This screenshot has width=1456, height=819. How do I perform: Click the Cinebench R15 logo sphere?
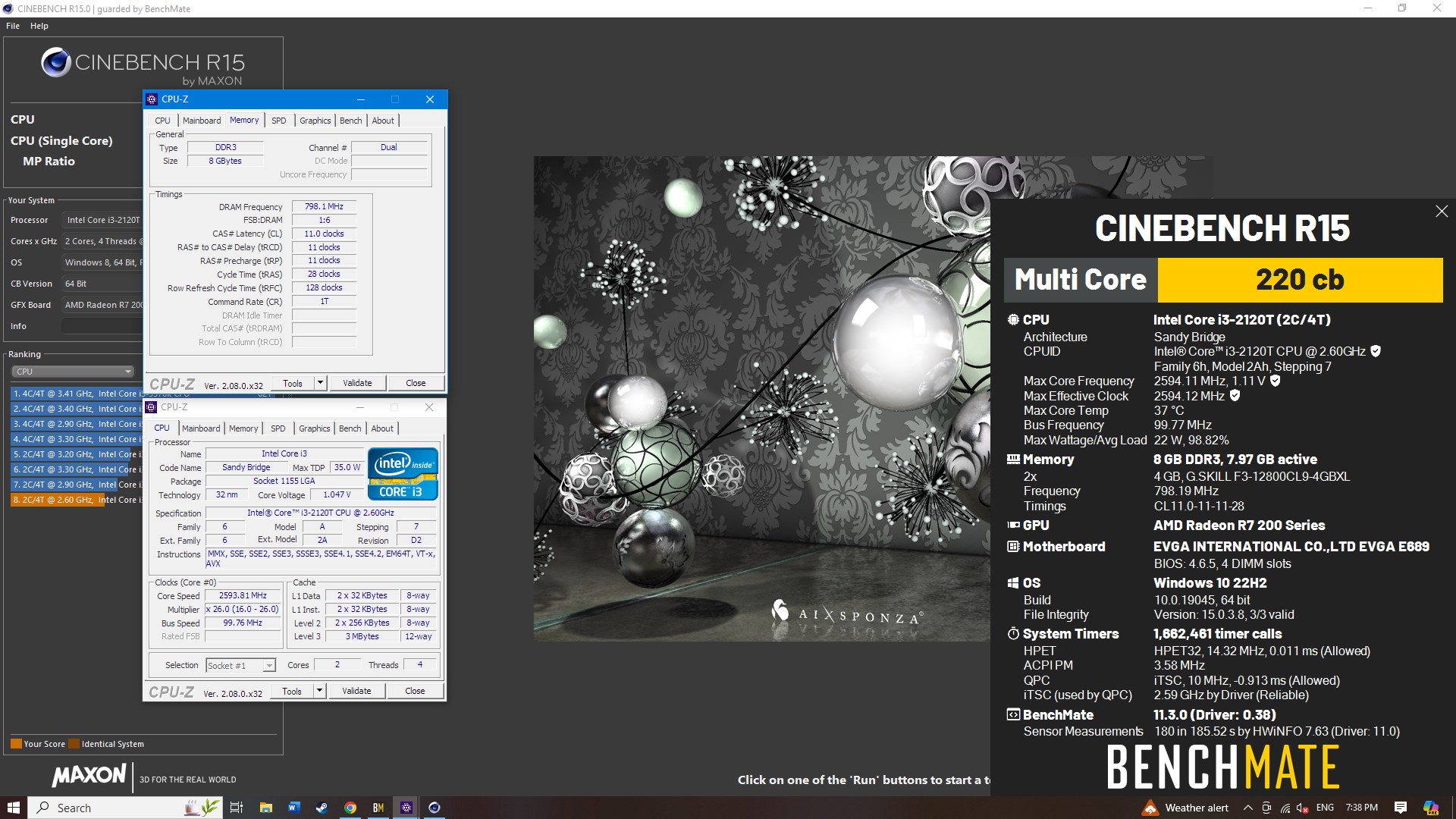coord(55,62)
